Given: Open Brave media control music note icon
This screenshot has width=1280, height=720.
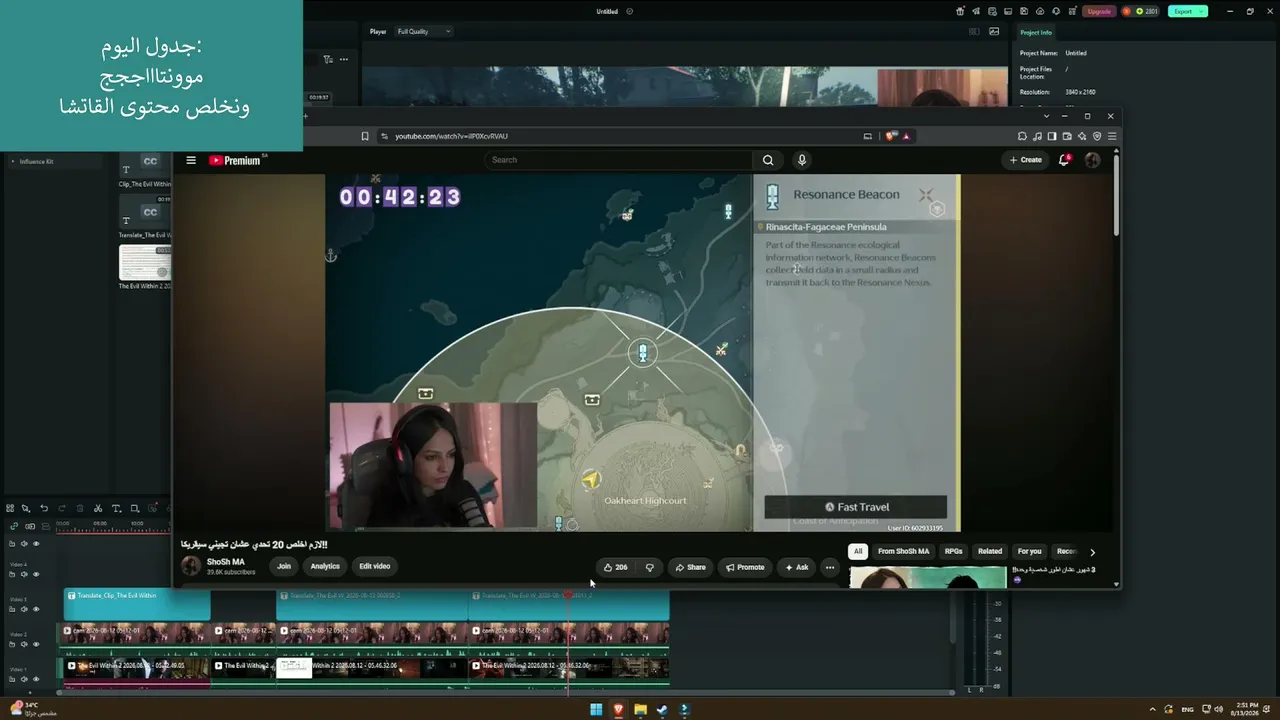Looking at the screenshot, I should [x=1037, y=136].
